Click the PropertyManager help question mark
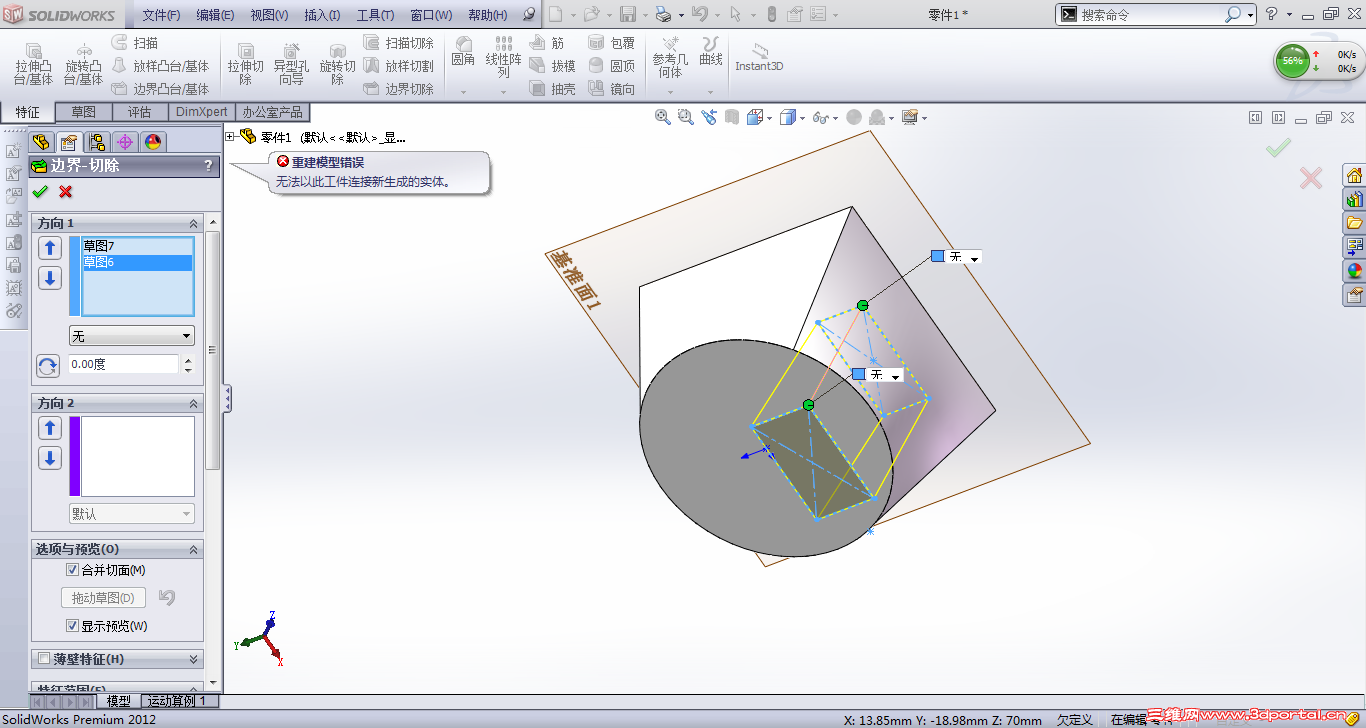The width and height of the screenshot is (1366, 728). (208, 166)
